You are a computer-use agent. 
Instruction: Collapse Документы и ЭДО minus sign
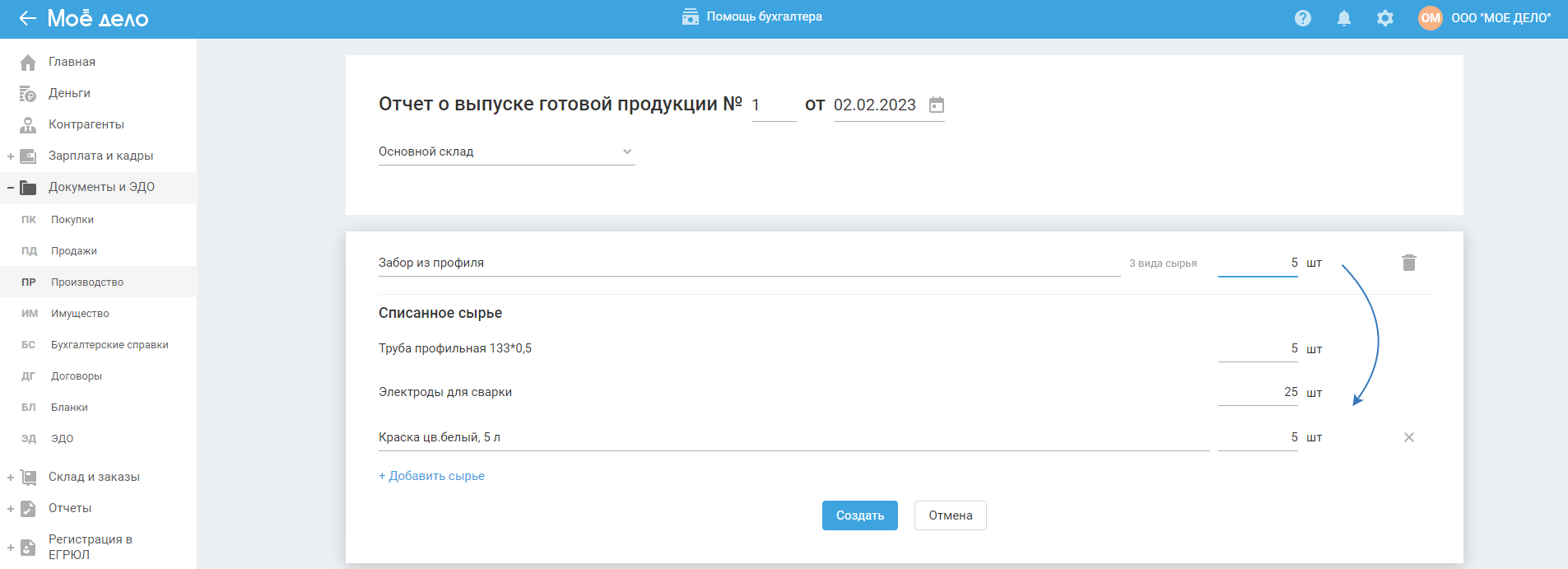[x=11, y=188]
